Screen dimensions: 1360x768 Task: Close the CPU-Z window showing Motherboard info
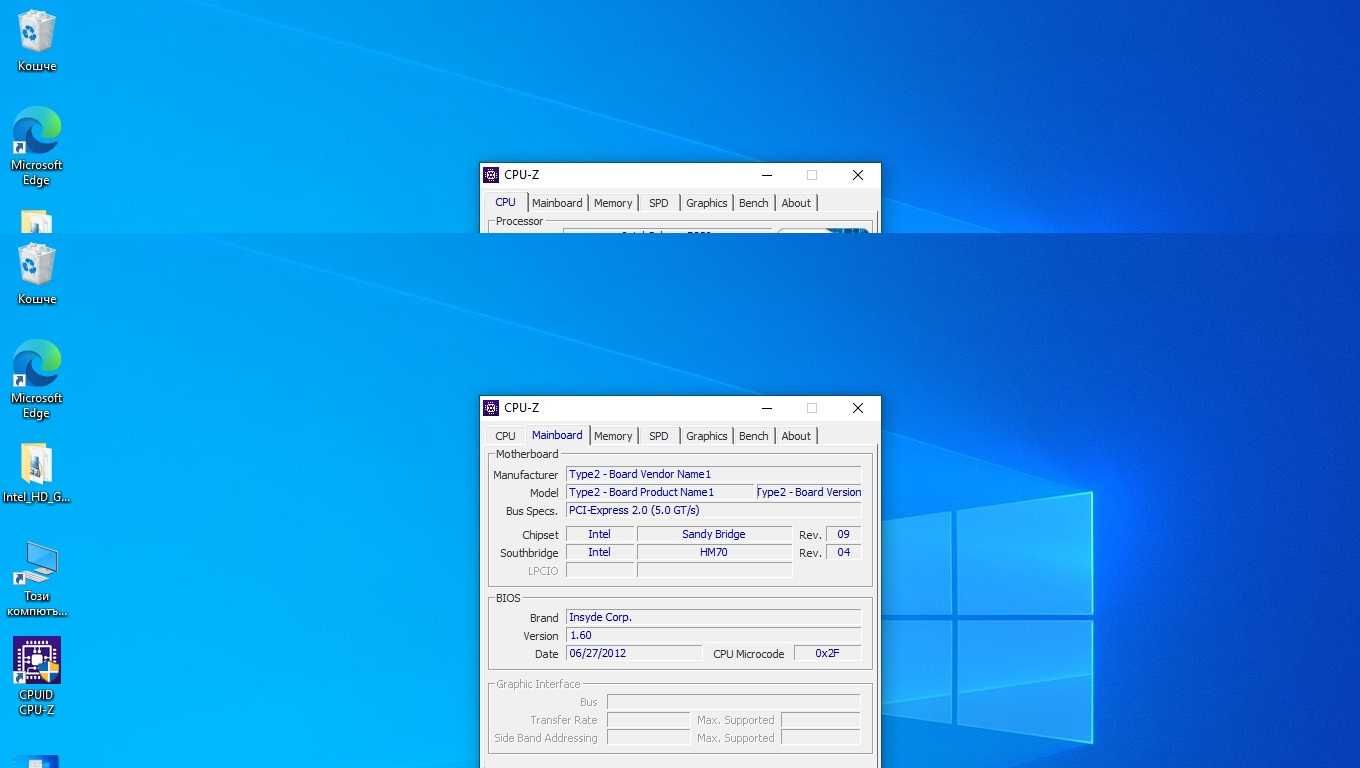pyautogui.click(x=857, y=408)
